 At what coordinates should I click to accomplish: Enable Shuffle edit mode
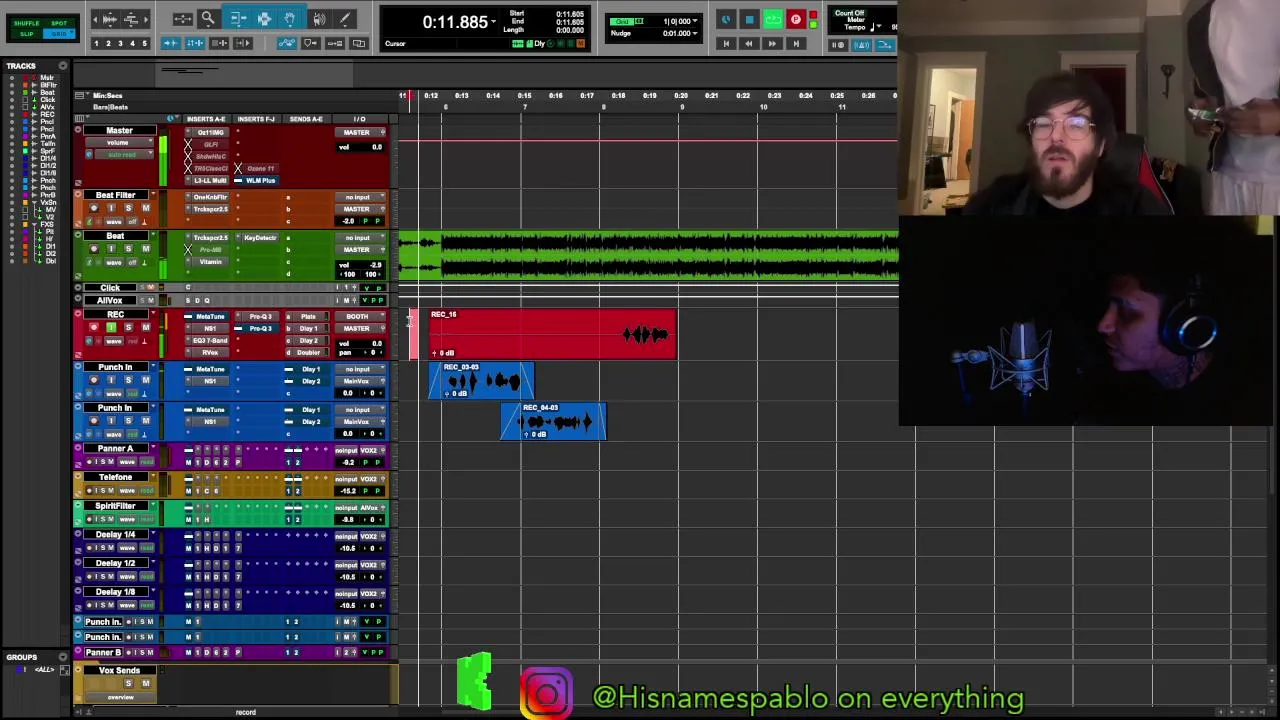tap(27, 22)
